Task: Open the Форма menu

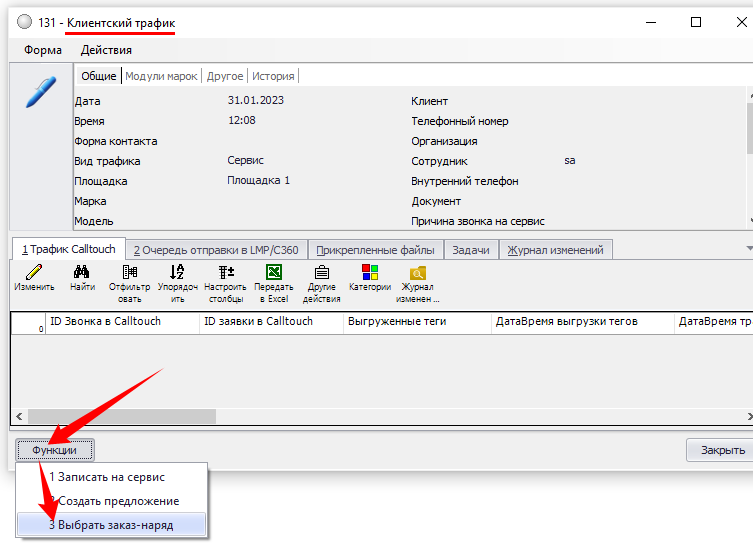Action: pos(43,50)
